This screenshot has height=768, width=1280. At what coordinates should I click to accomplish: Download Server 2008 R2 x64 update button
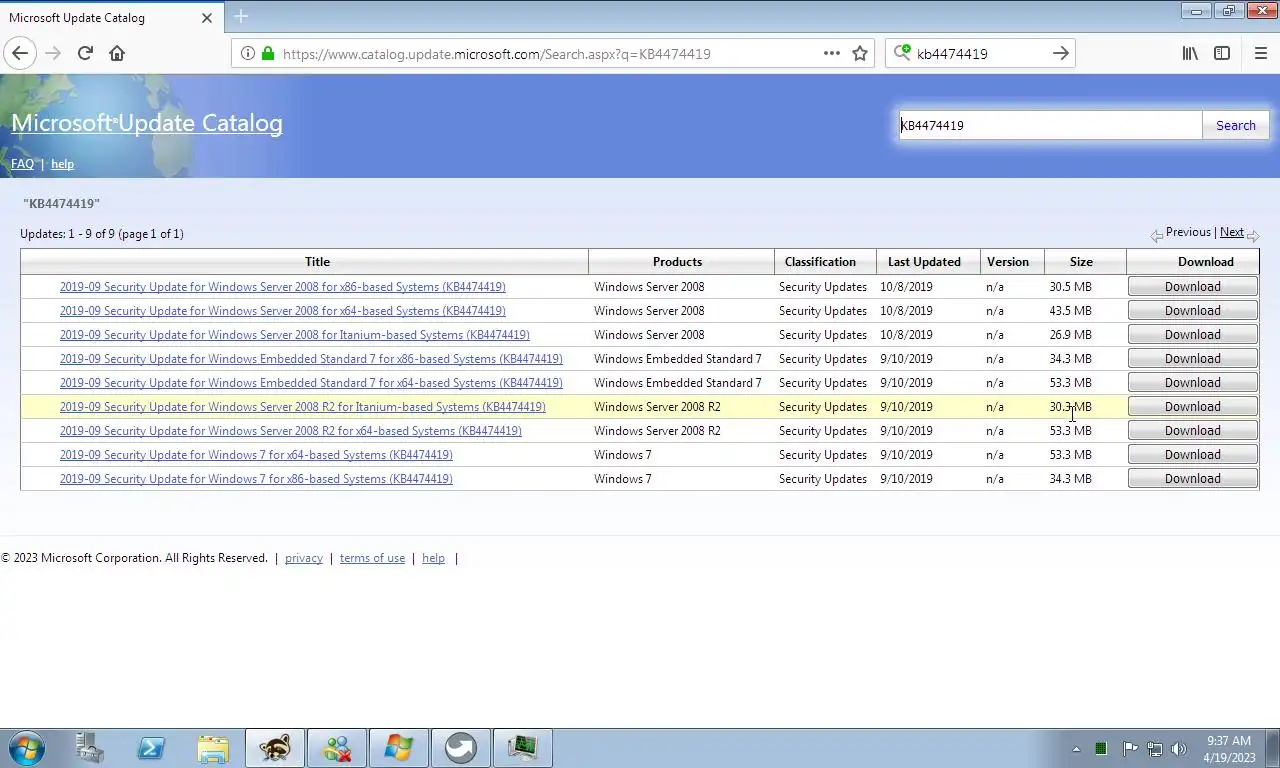coord(1192,431)
